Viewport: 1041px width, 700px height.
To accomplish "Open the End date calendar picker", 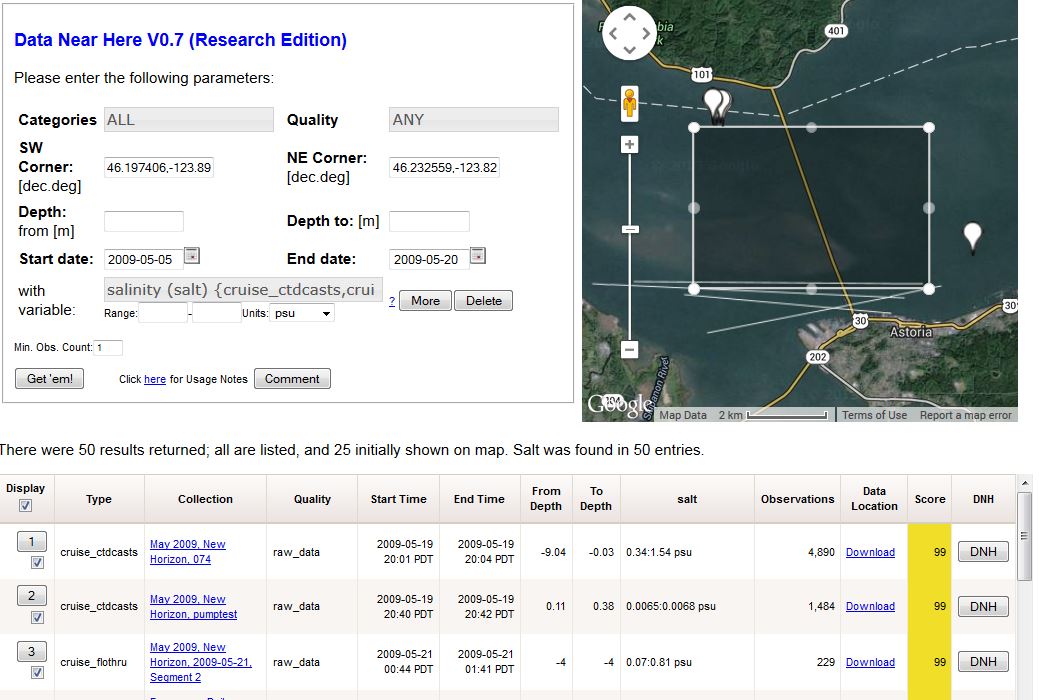I will tap(477, 255).
